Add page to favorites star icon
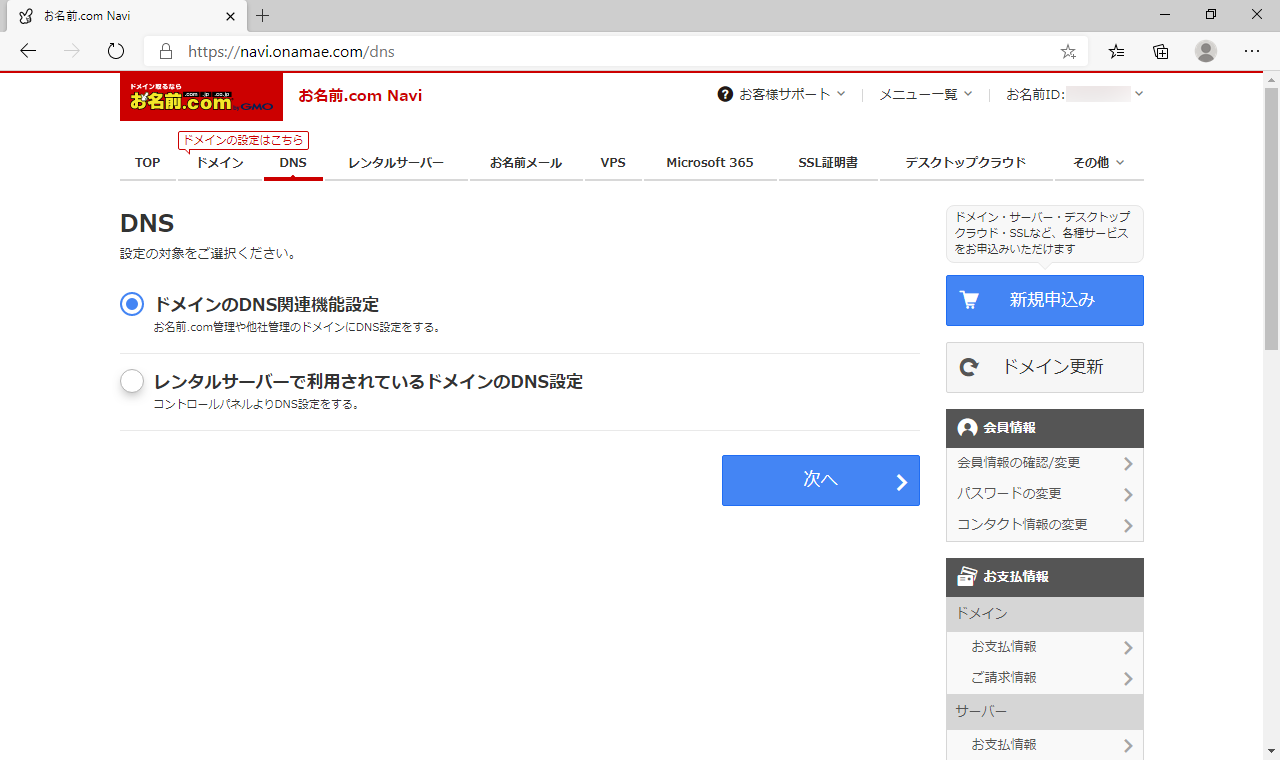This screenshot has width=1280, height=760. coord(1068,51)
